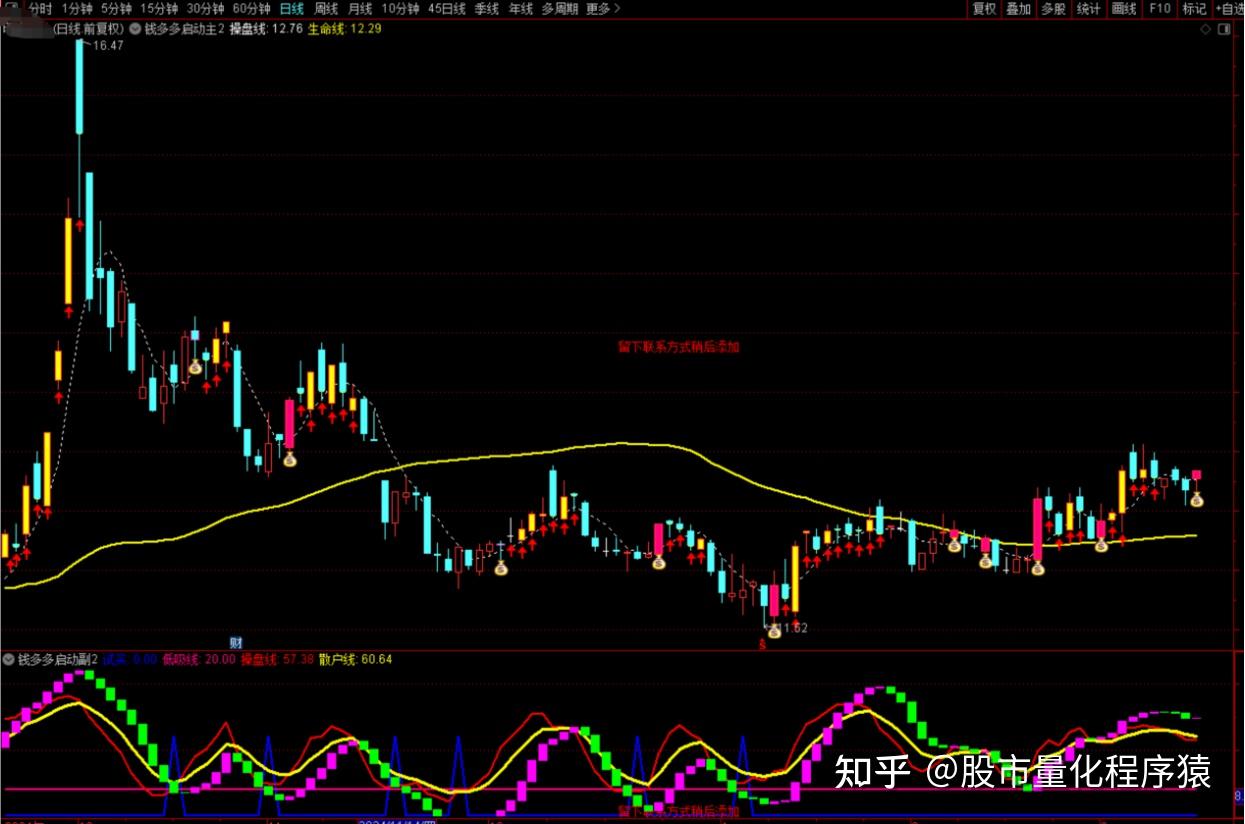Switch to the 月线 monthly tab
This screenshot has width=1245, height=824.
click(x=360, y=8)
